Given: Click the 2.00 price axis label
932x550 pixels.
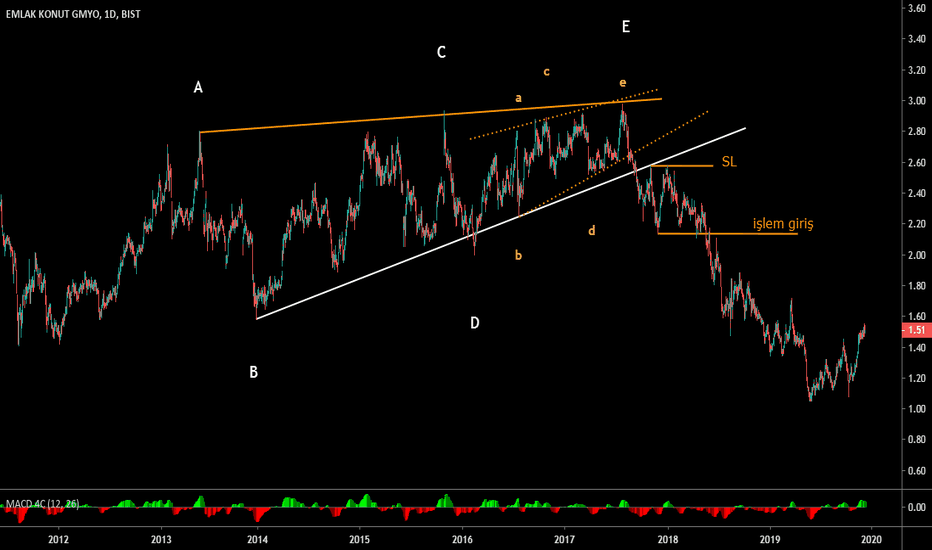Looking at the screenshot, I should [x=917, y=255].
